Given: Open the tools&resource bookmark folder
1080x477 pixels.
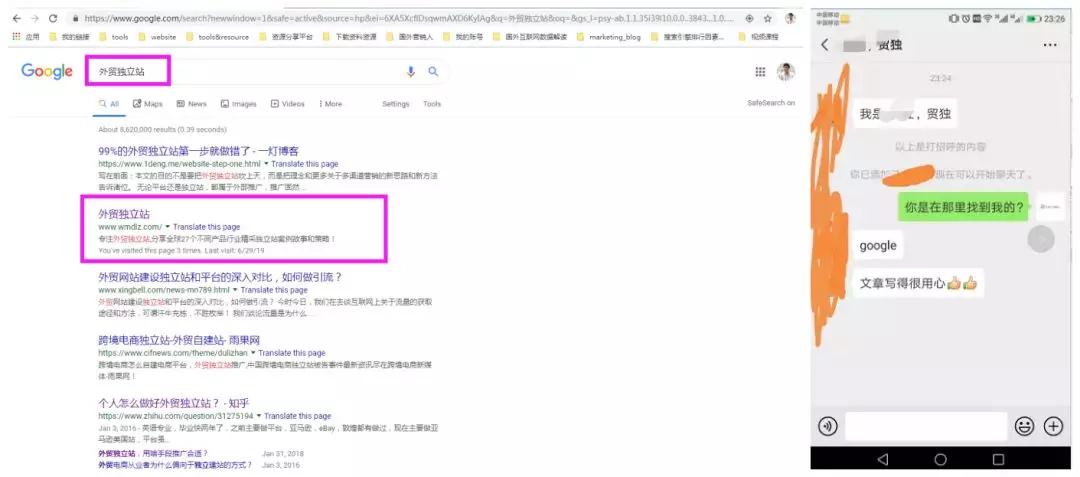Looking at the screenshot, I should pyautogui.click(x=218, y=37).
